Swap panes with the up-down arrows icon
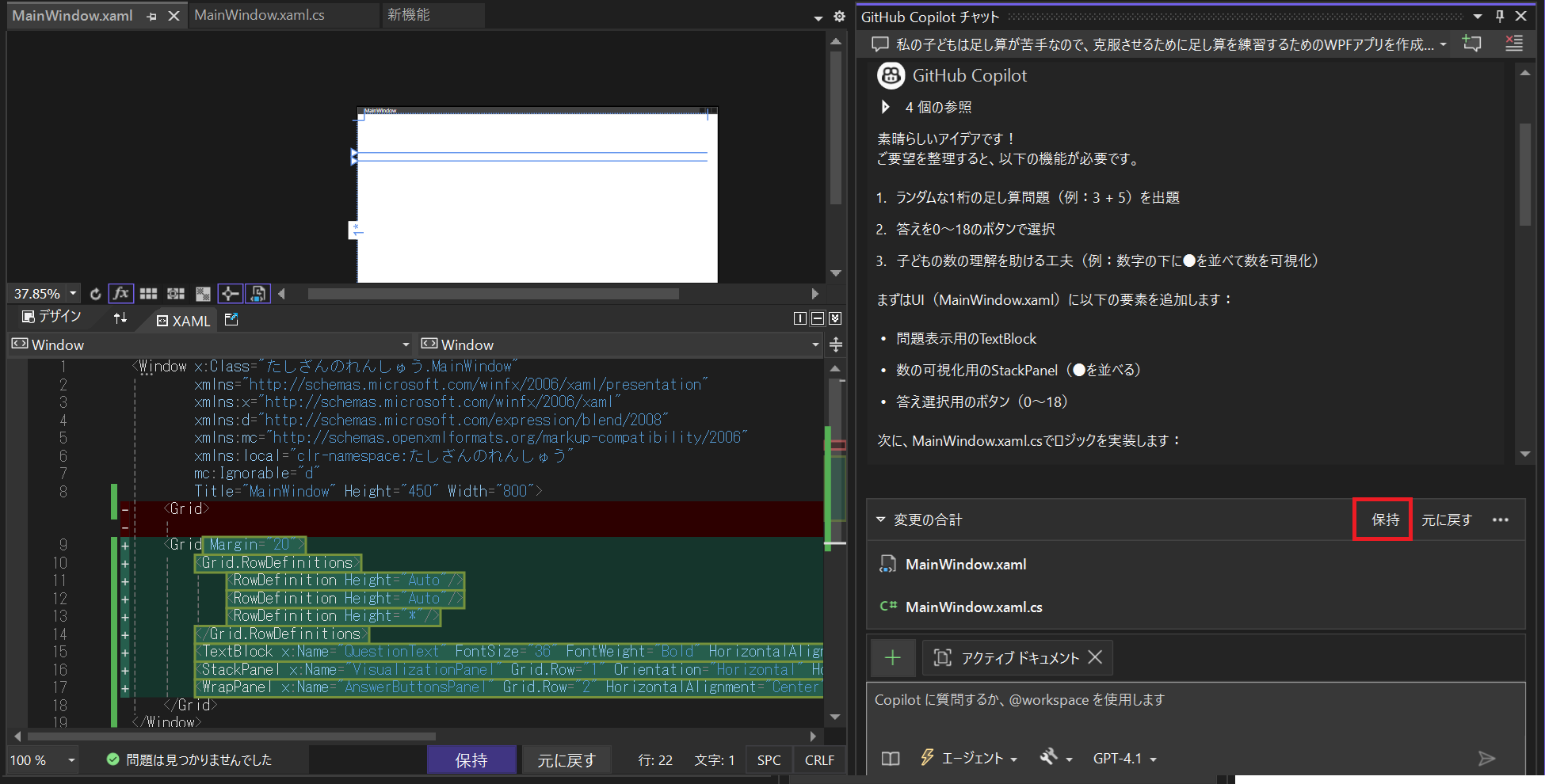The image size is (1545, 784). point(120,318)
